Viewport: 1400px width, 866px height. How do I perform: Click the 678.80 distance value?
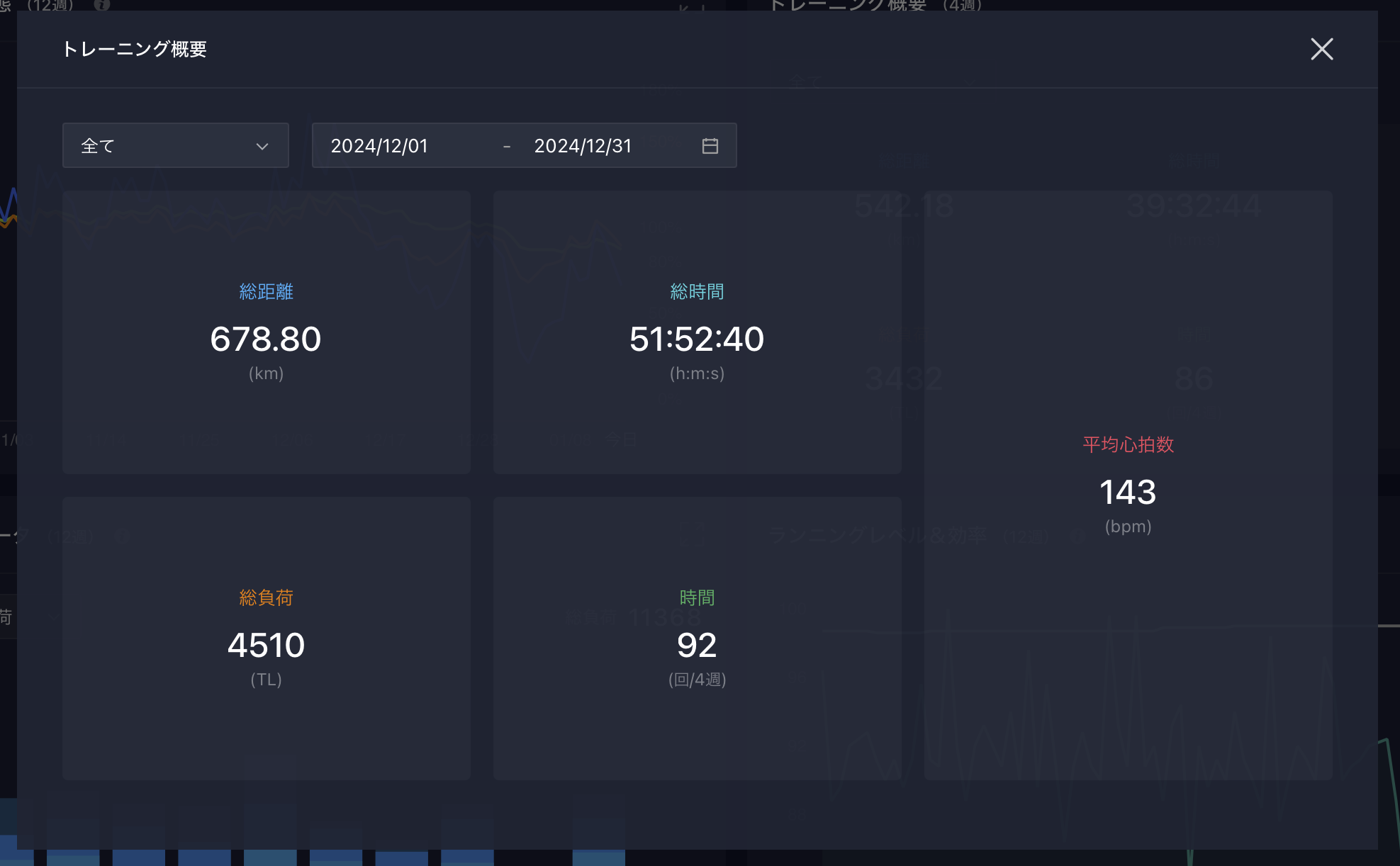(266, 339)
